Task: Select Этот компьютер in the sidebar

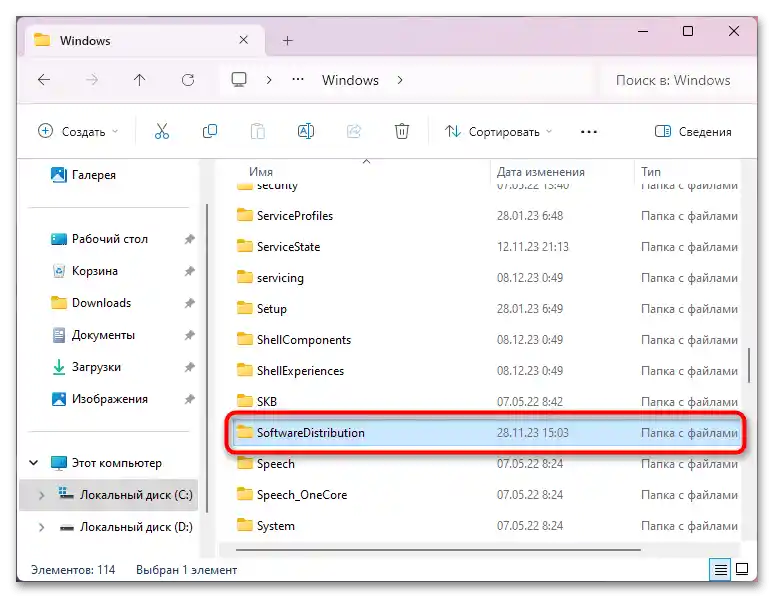Action: click(106, 463)
